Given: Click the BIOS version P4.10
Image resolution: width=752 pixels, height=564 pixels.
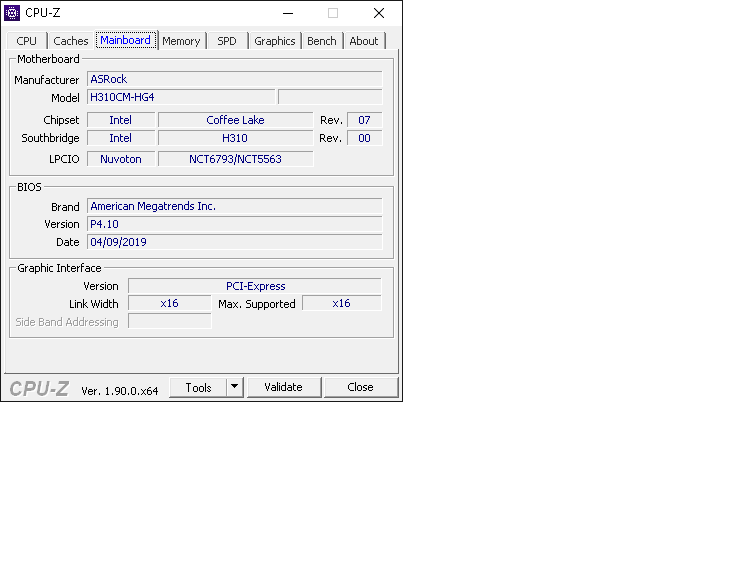Looking at the screenshot, I should pyautogui.click(x=235, y=224).
